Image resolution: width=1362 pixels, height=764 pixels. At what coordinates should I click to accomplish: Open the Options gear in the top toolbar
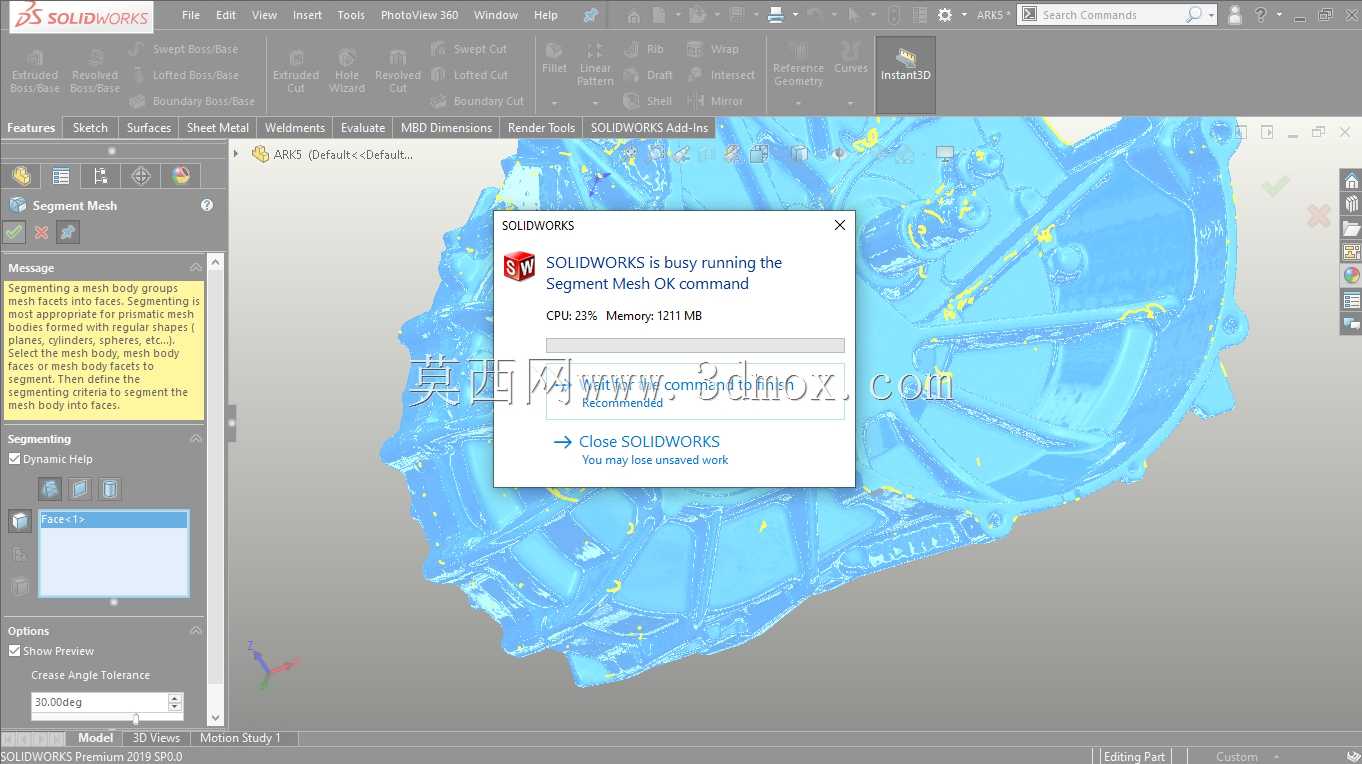[945, 15]
